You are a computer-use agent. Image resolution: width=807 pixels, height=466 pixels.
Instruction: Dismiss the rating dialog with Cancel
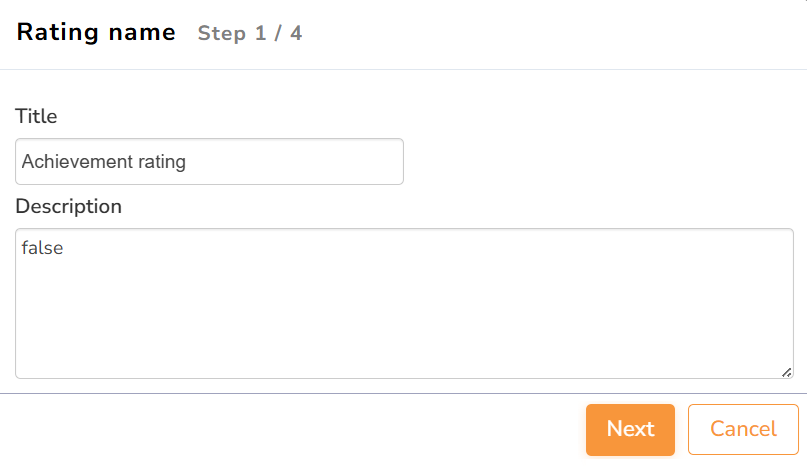(x=743, y=429)
